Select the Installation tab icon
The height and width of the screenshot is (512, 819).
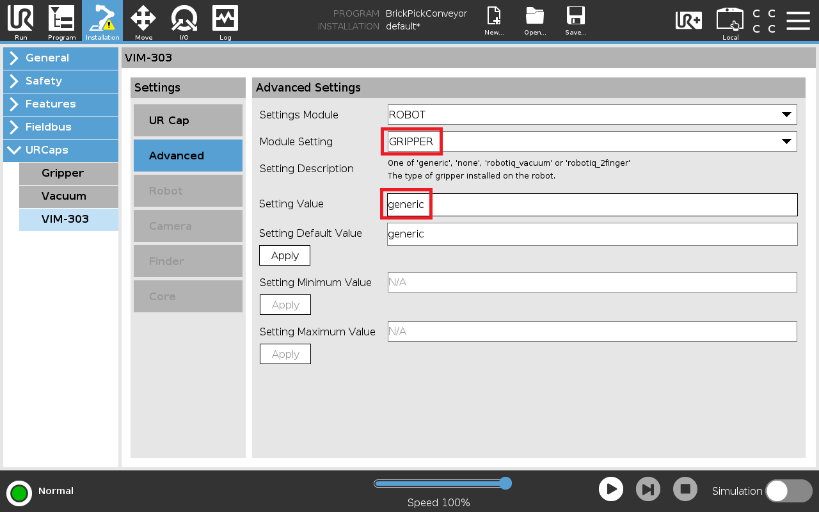102,21
